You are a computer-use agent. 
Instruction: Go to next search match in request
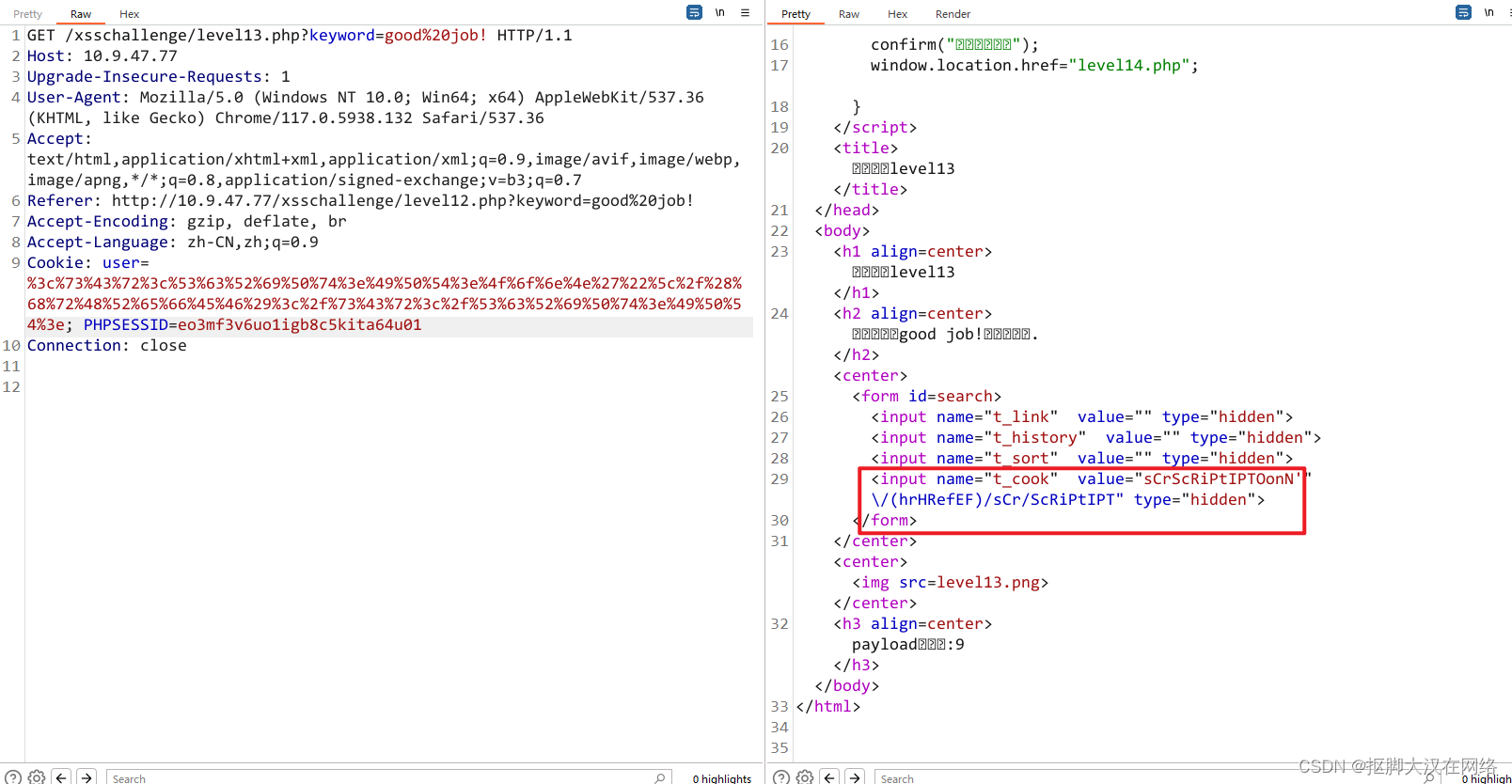point(87,777)
